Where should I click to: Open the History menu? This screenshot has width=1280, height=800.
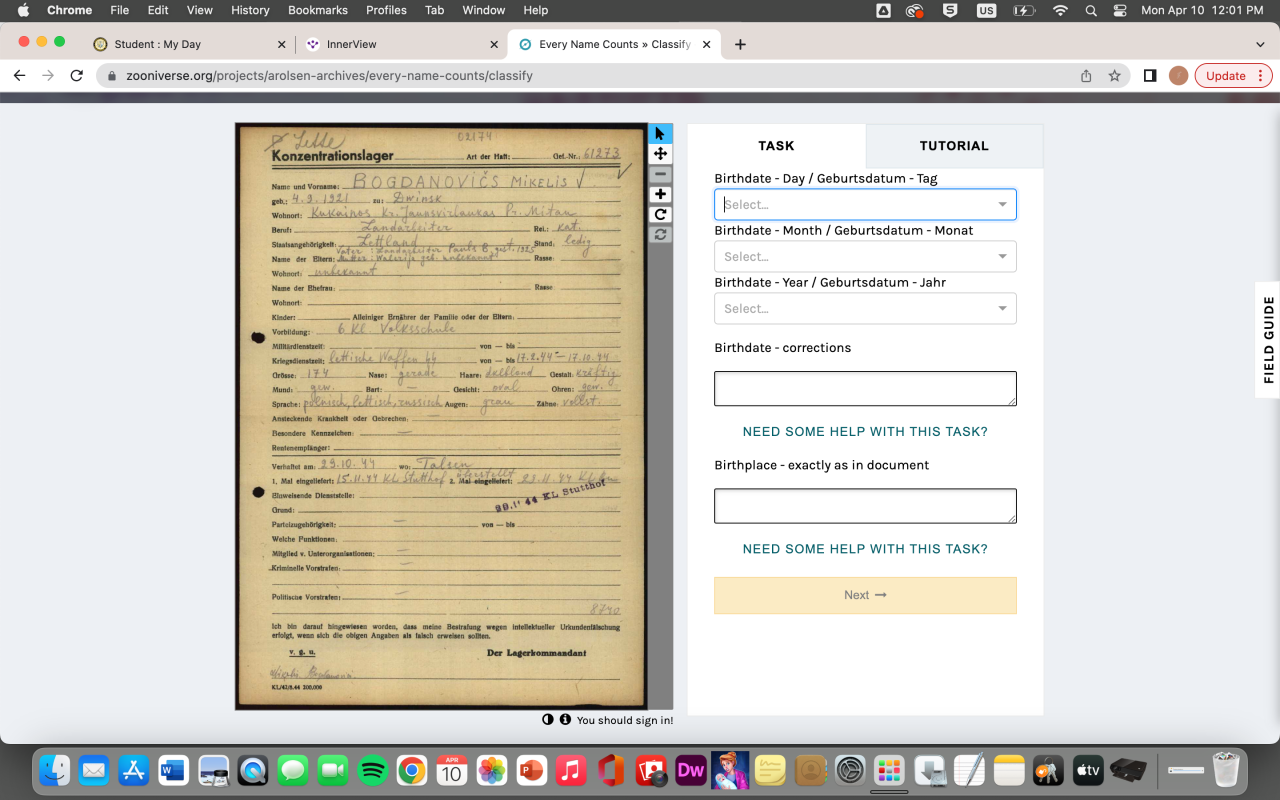point(250,10)
